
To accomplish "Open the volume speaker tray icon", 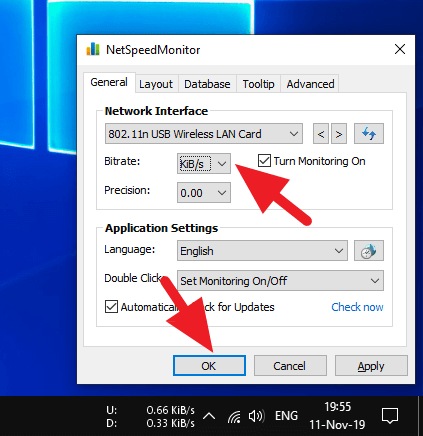I will [256, 416].
